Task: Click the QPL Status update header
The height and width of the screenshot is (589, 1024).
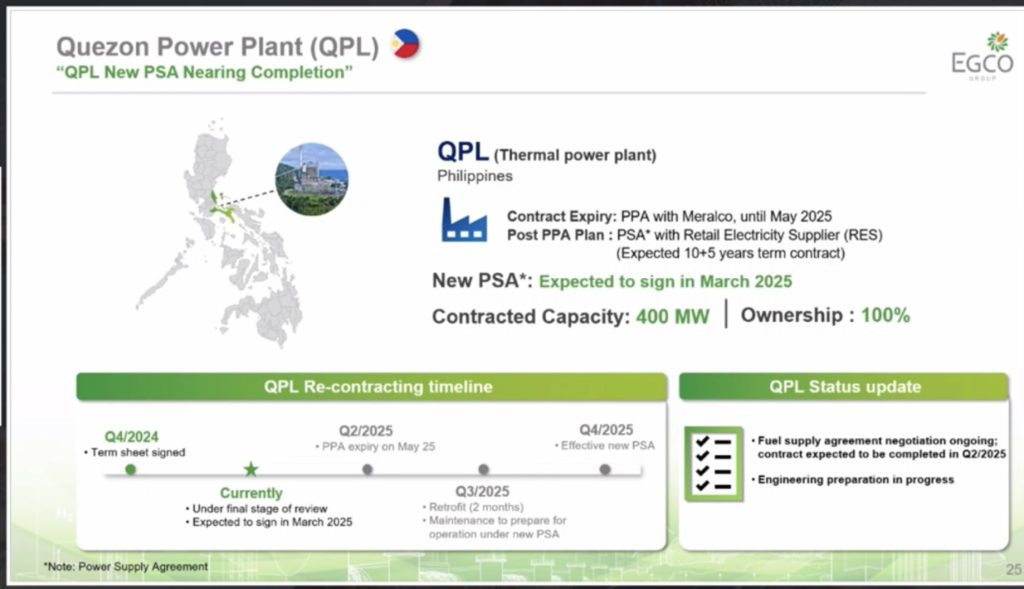Action: pyautogui.click(x=844, y=387)
